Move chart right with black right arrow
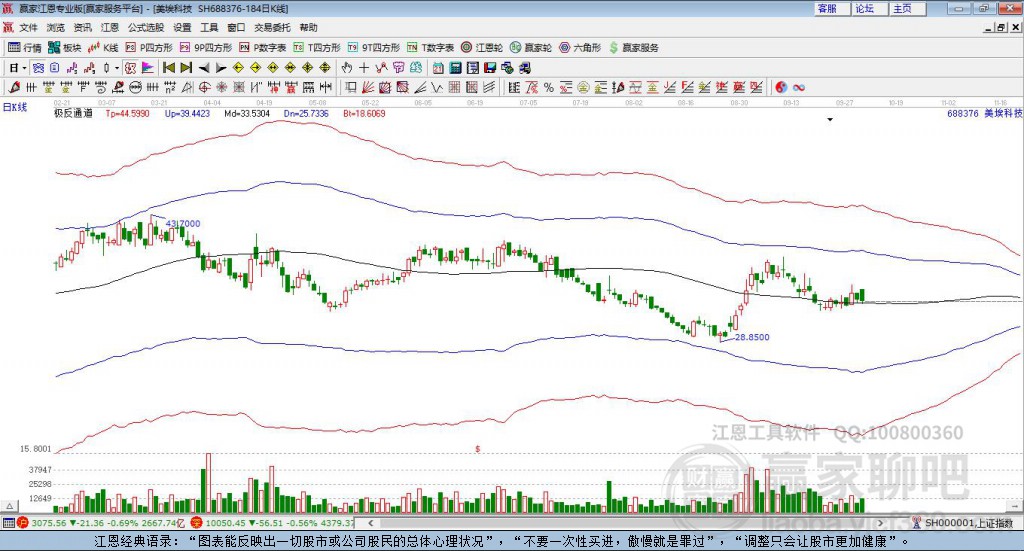The image size is (1024, 551). point(221,68)
